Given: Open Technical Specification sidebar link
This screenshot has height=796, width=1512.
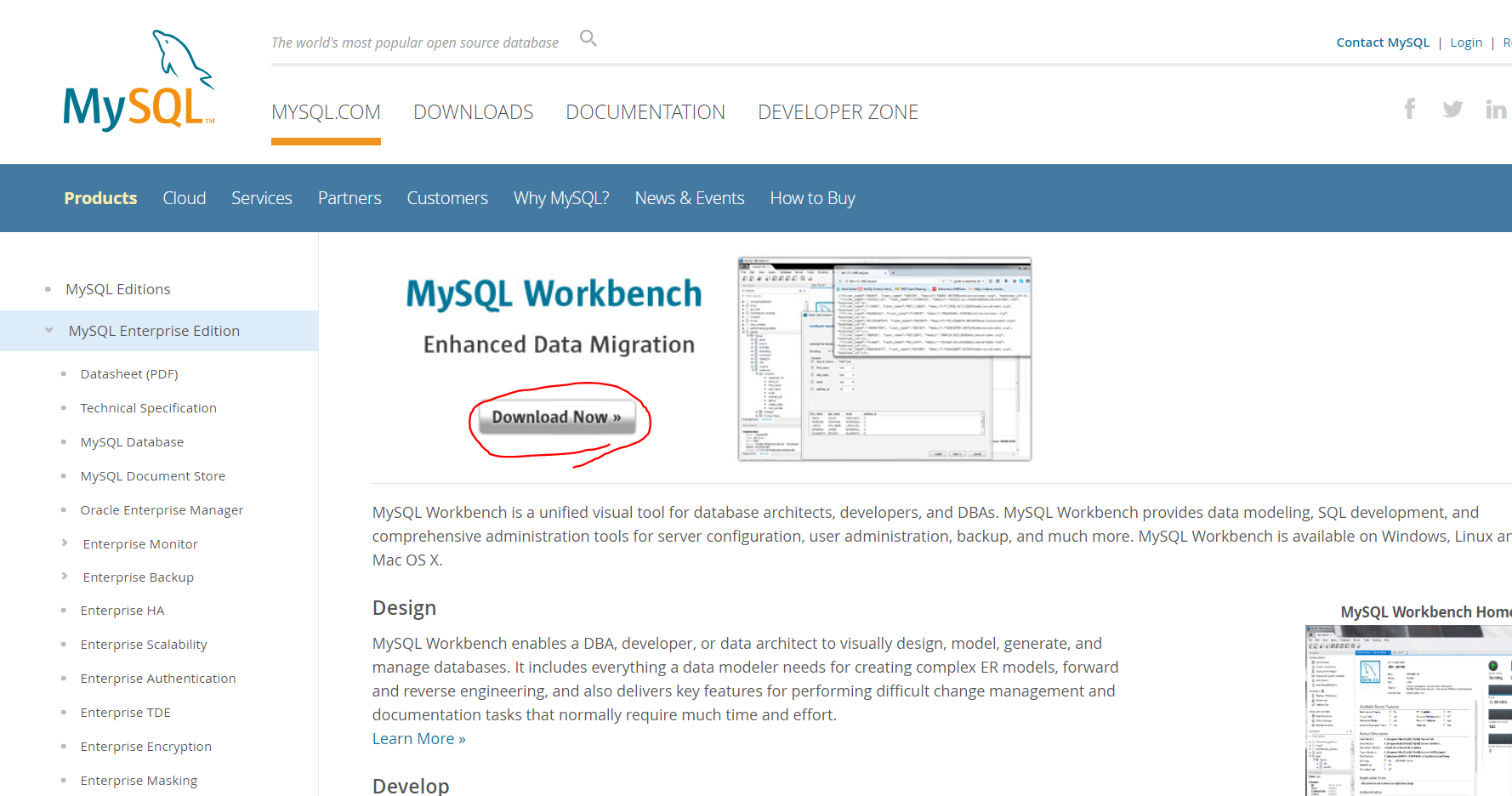Looking at the screenshot, I should coord(149,408).
